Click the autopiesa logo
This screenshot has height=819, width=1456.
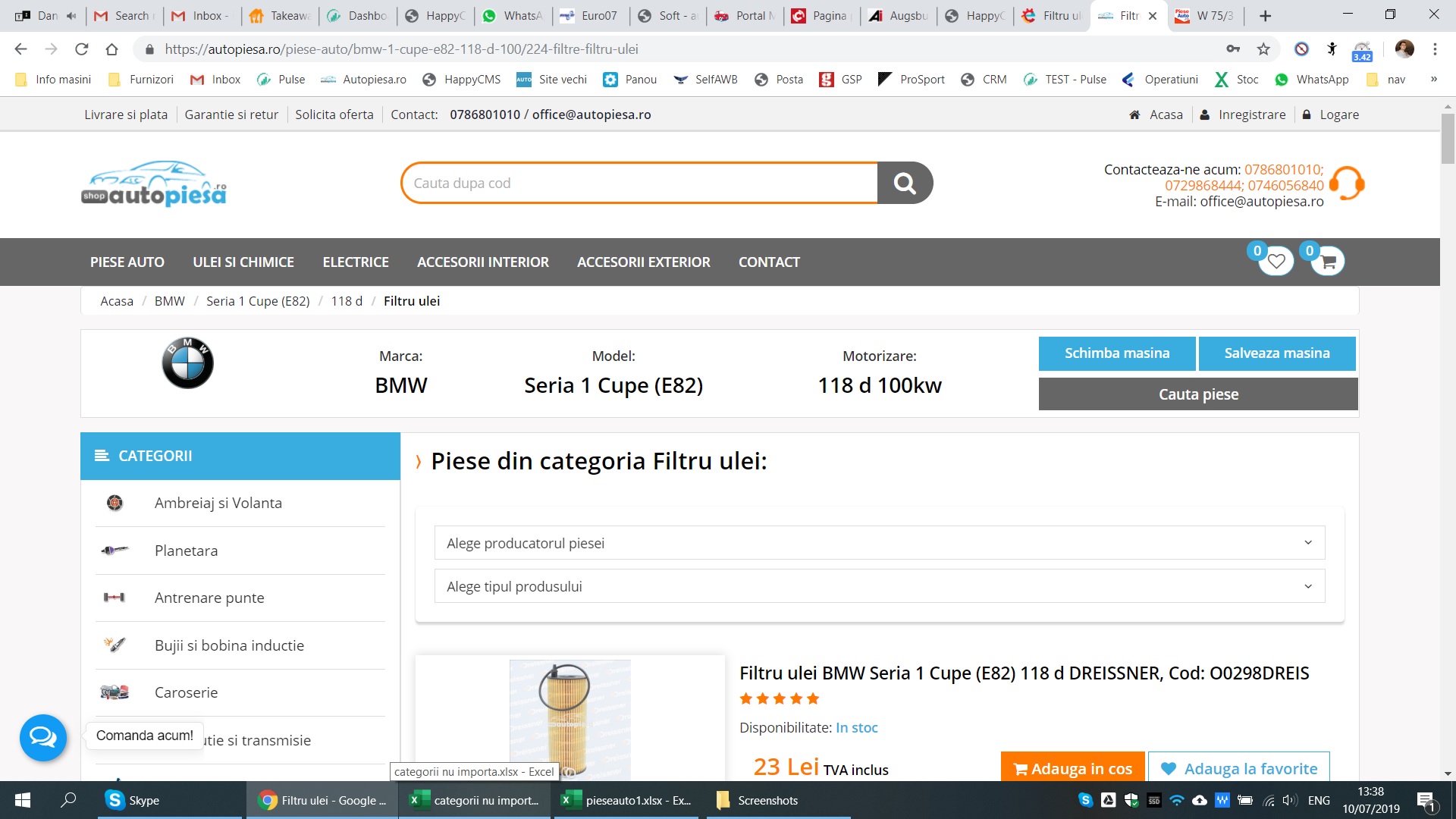click(x=154, y=184)
